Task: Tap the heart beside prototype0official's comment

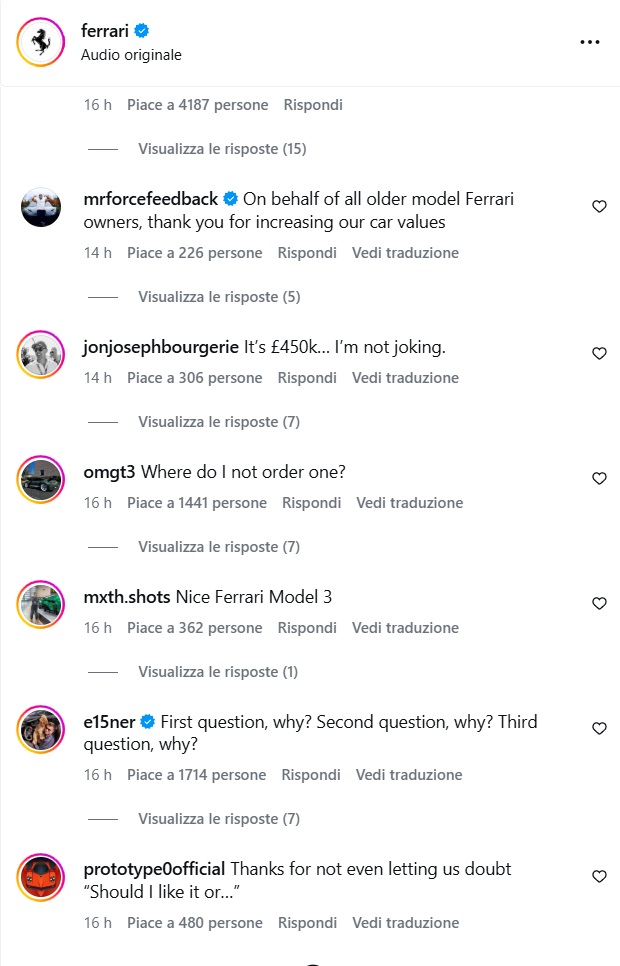Action: tap(599, 876)
